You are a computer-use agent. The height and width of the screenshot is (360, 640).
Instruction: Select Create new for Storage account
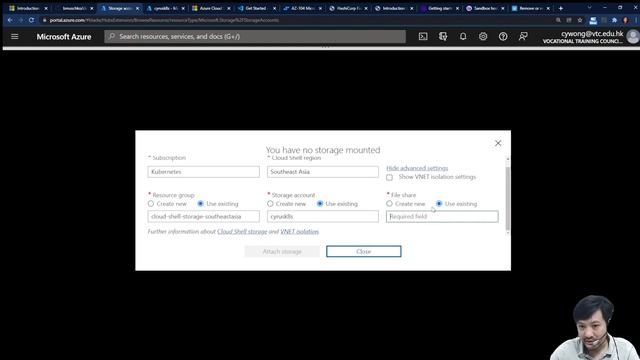point(270,203)
